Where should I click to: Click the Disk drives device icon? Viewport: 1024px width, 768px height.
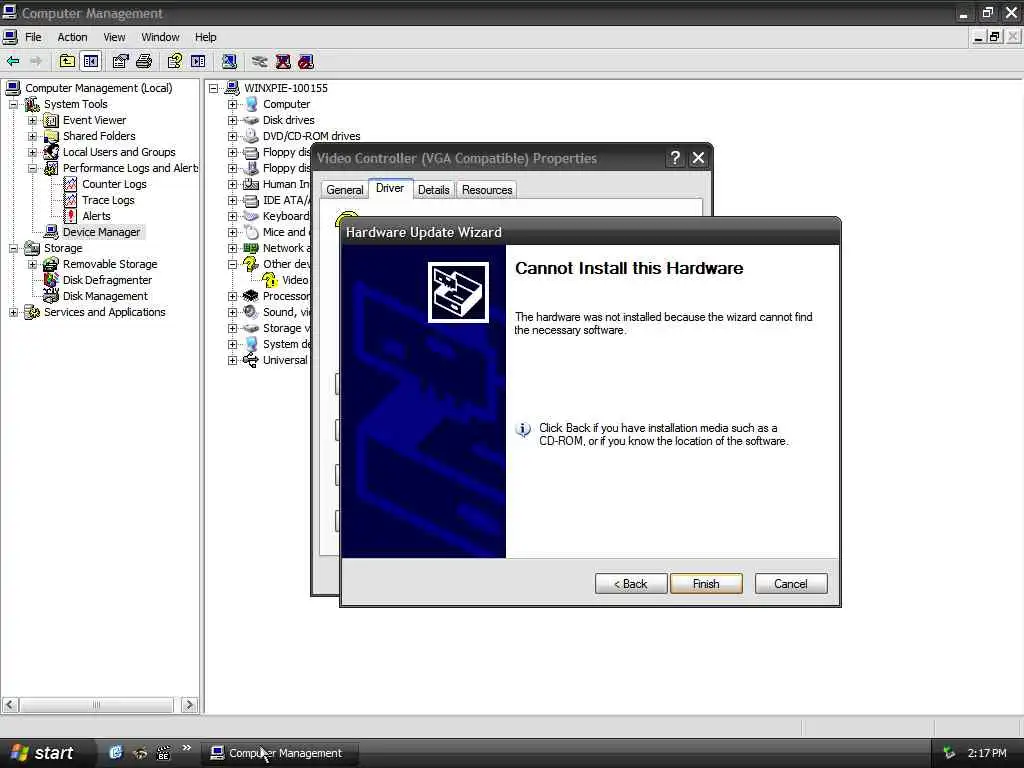point(251,120)
